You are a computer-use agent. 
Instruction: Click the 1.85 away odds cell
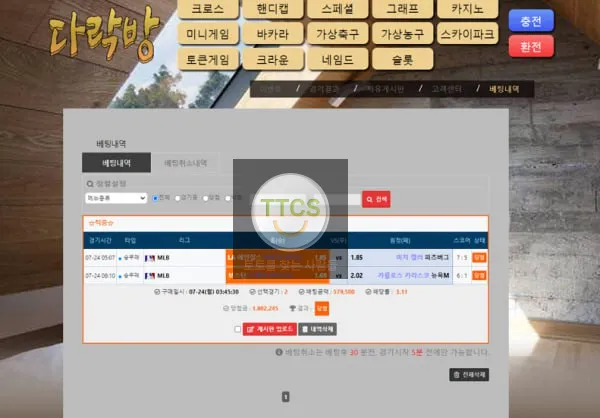[357, 258]
